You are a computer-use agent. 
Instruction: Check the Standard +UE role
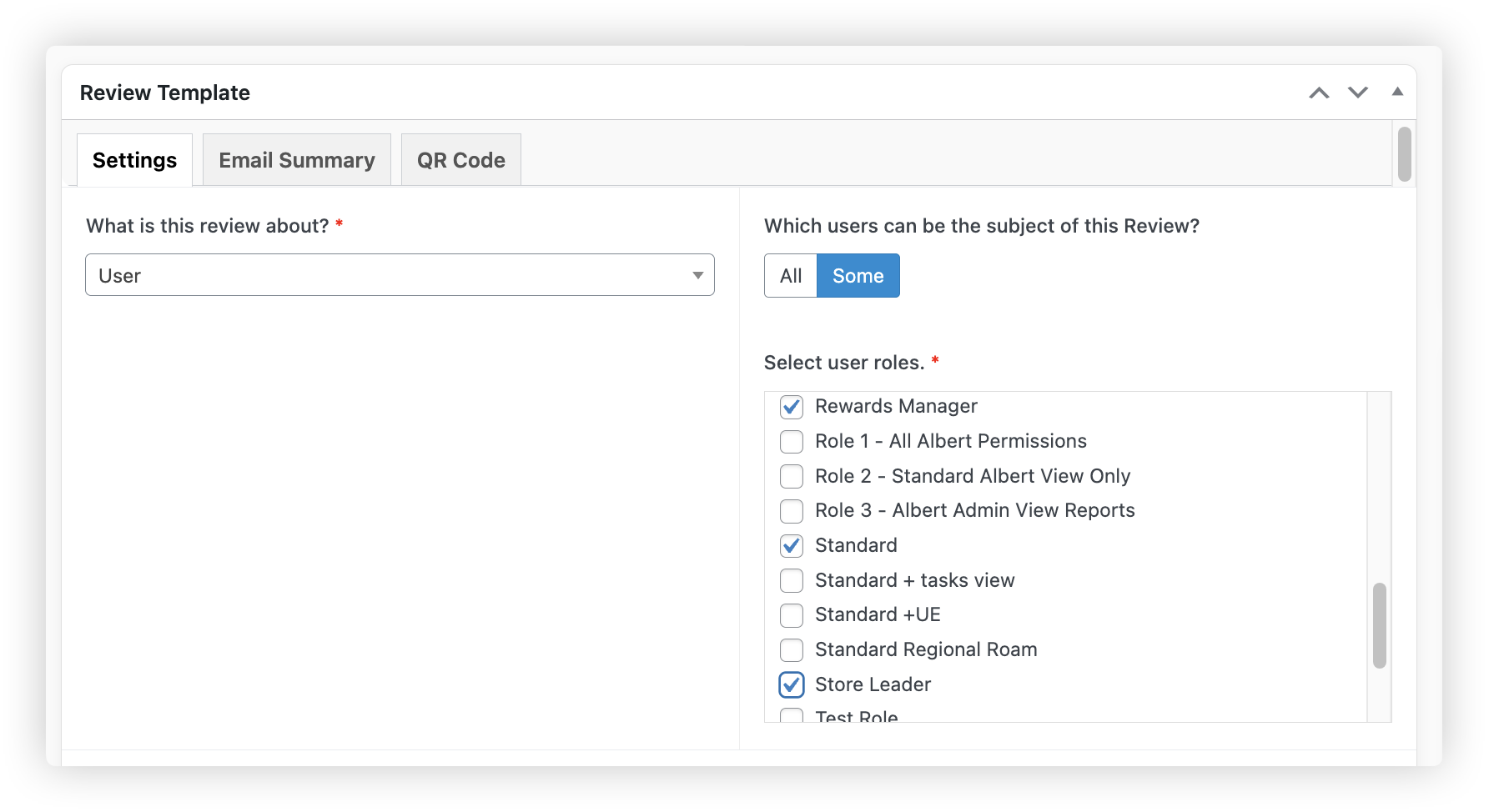pyautogui.click(x=792, y=615)
